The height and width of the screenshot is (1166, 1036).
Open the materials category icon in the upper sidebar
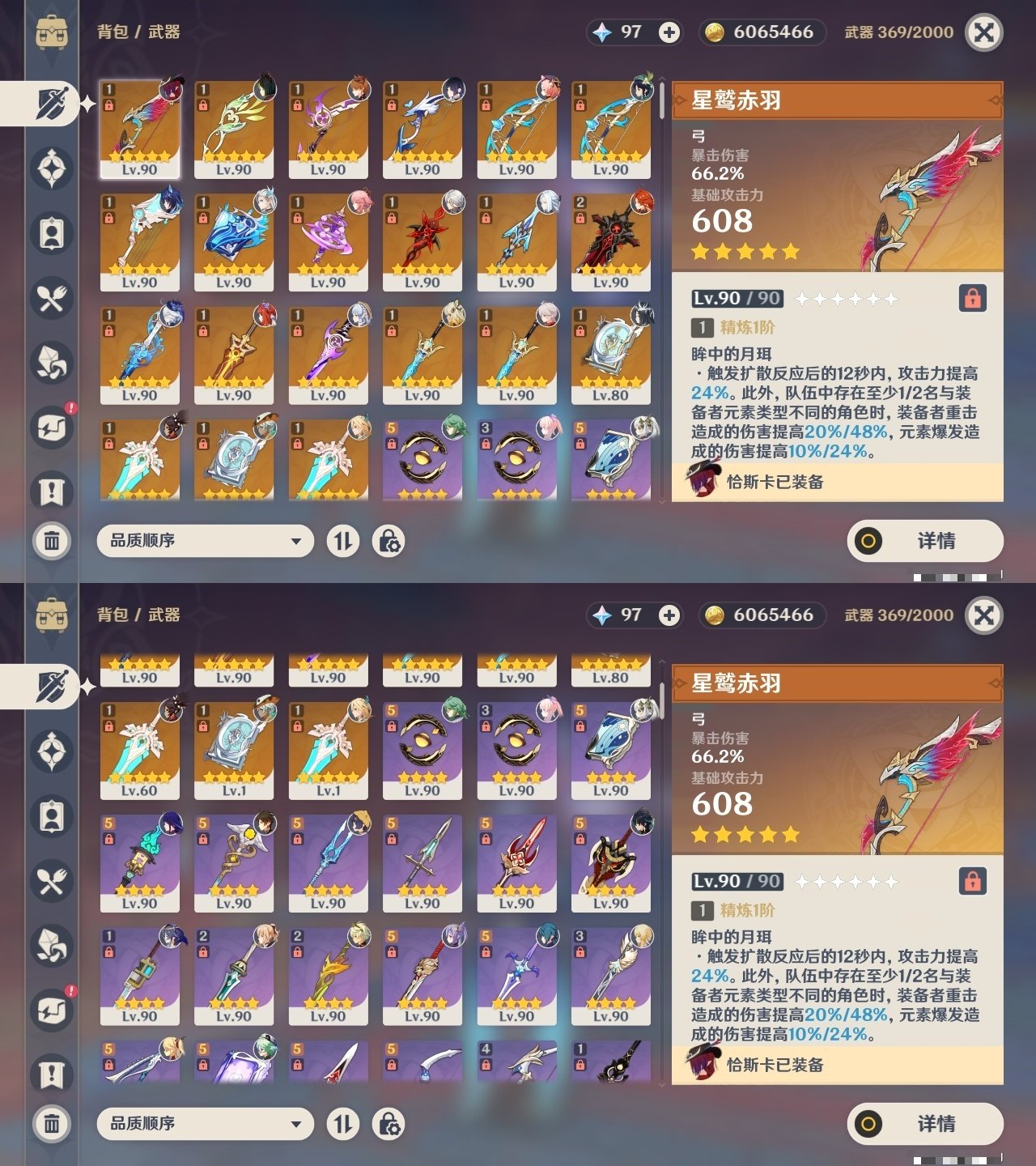52,363
